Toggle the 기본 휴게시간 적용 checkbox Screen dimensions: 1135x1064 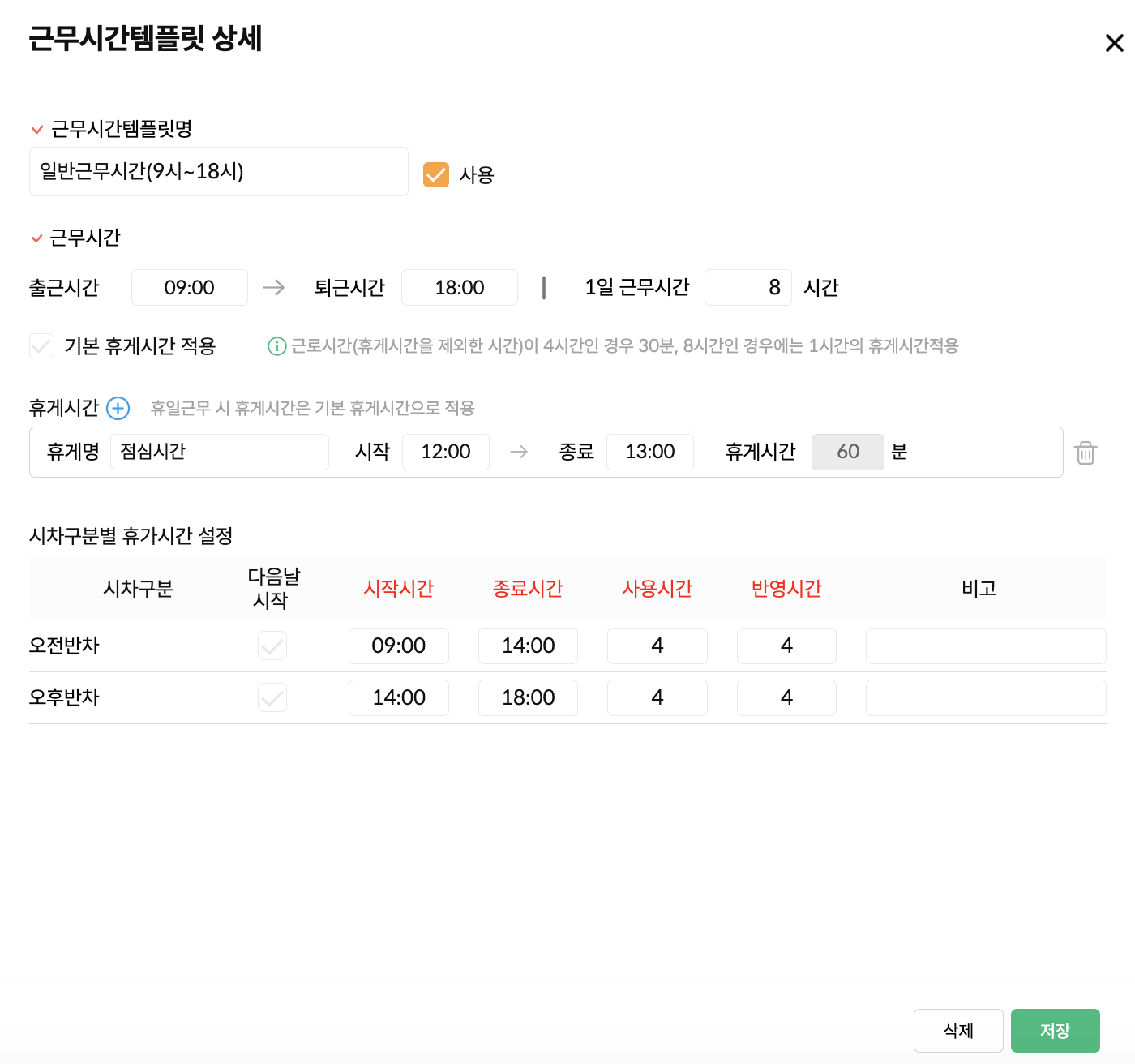[41, 346]
